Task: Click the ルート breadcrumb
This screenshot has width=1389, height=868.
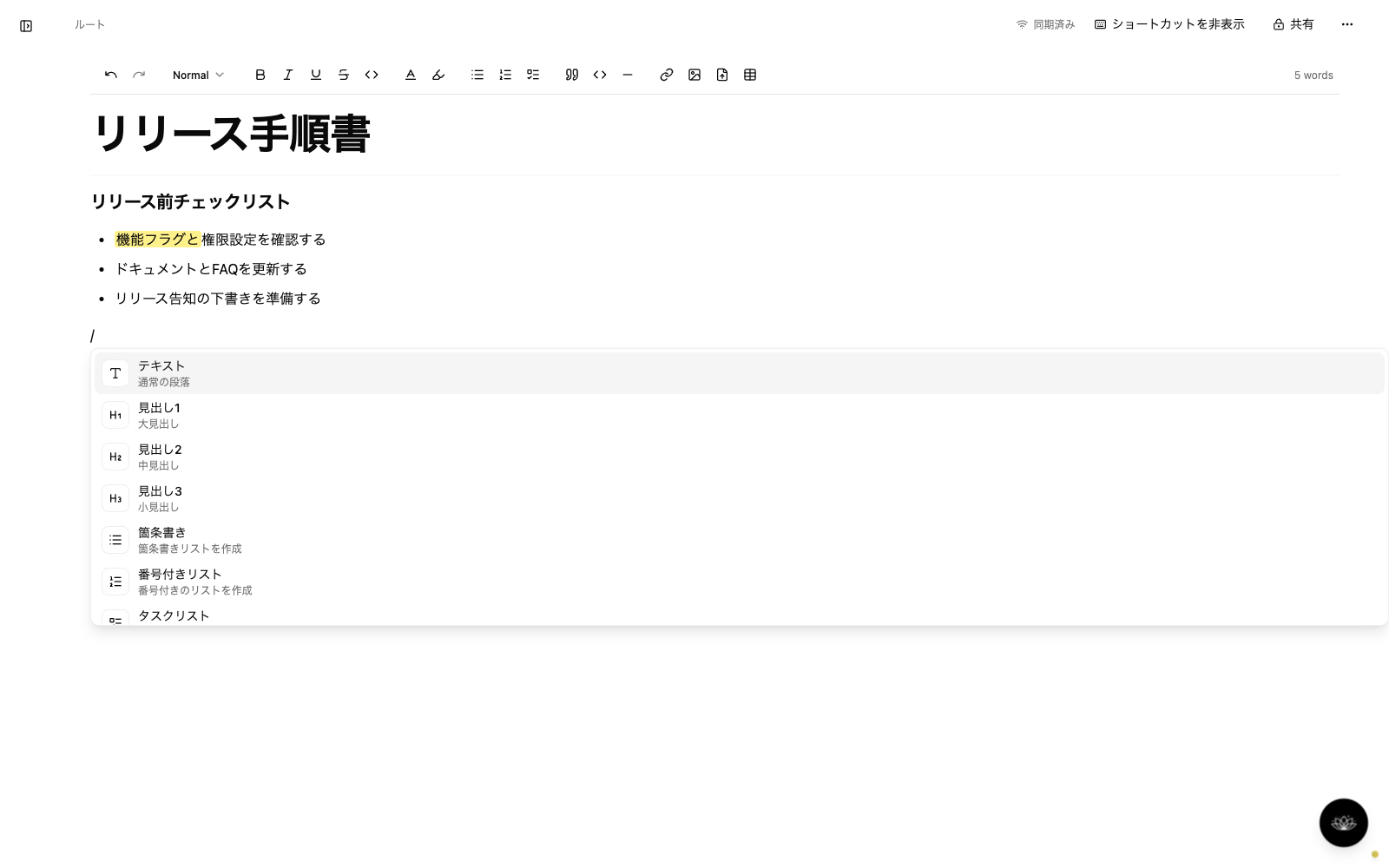Action: pos(89,24)
